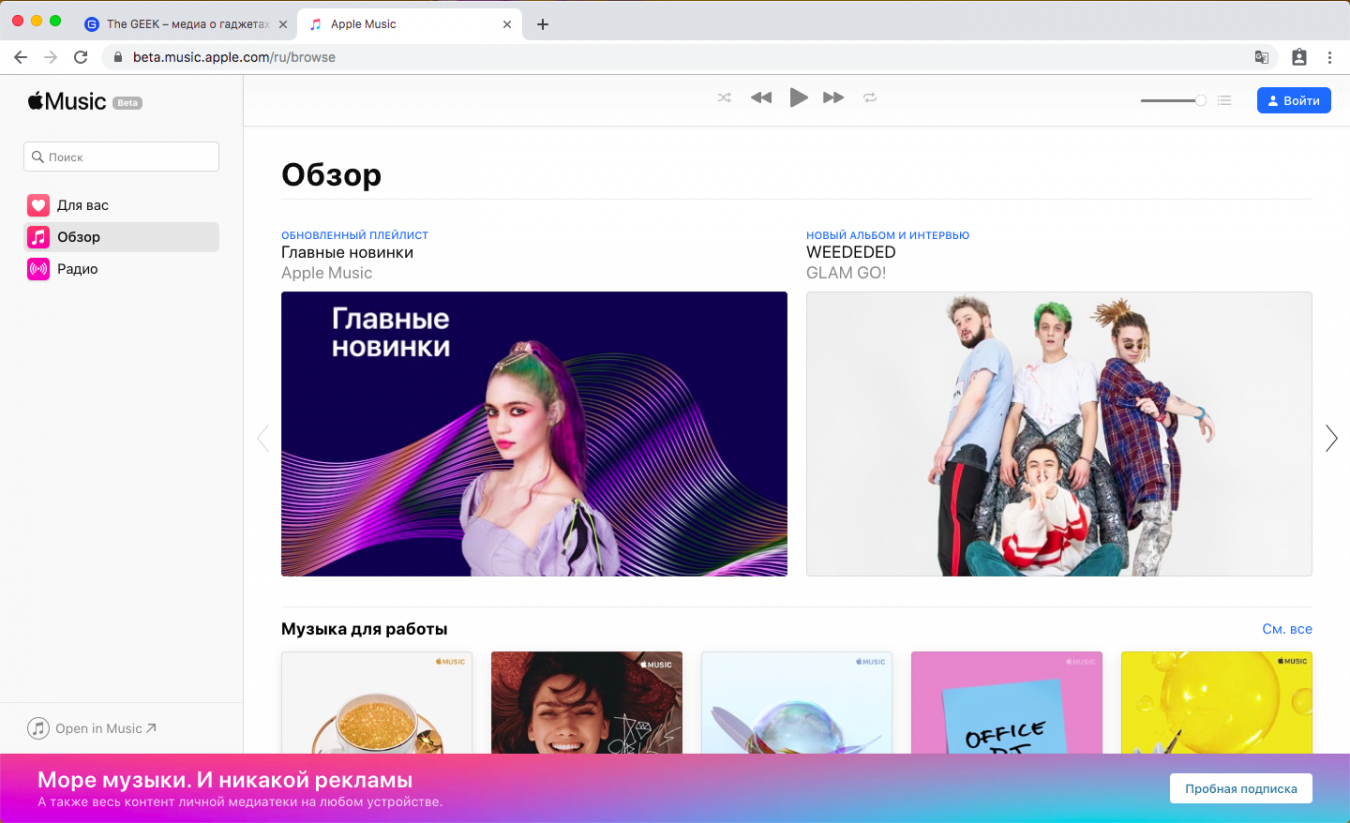
Task: Click the Apple Music Beta logo
Action: pos(84,101)
